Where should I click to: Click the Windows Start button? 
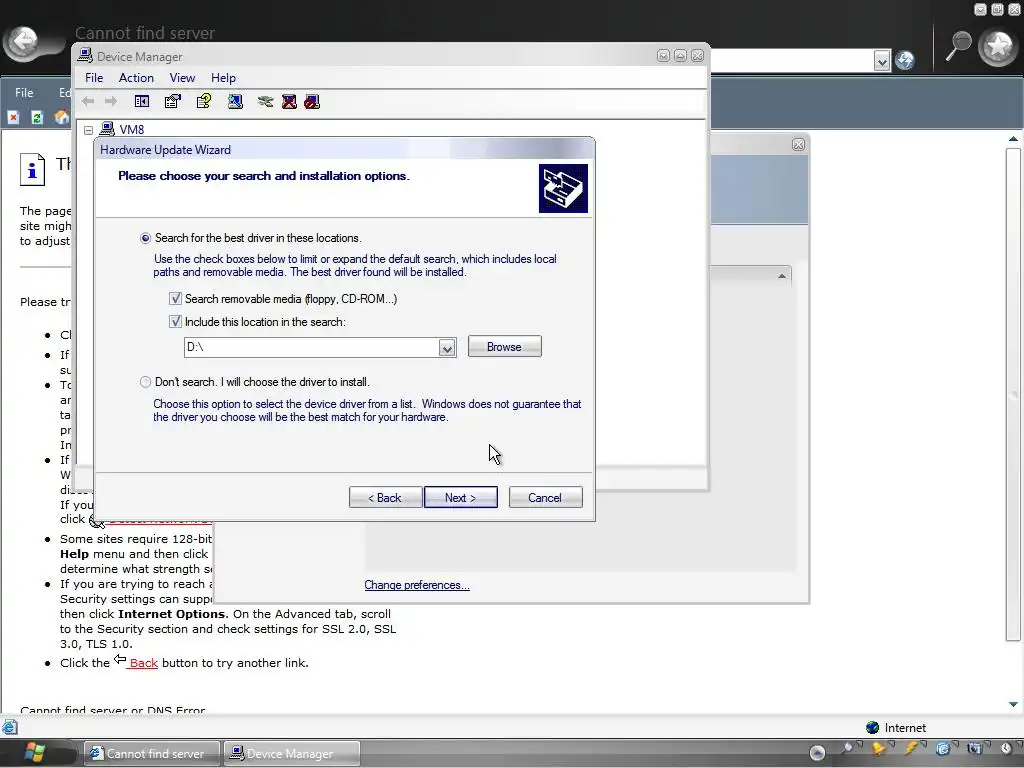tap(34, 753)
